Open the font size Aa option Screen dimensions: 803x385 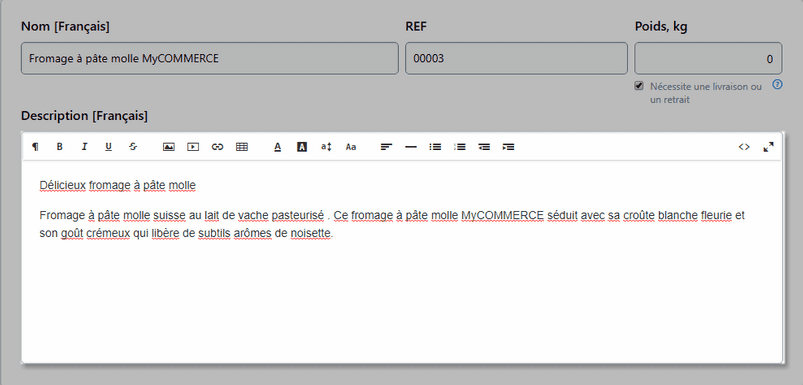click(x=351, y=147)
